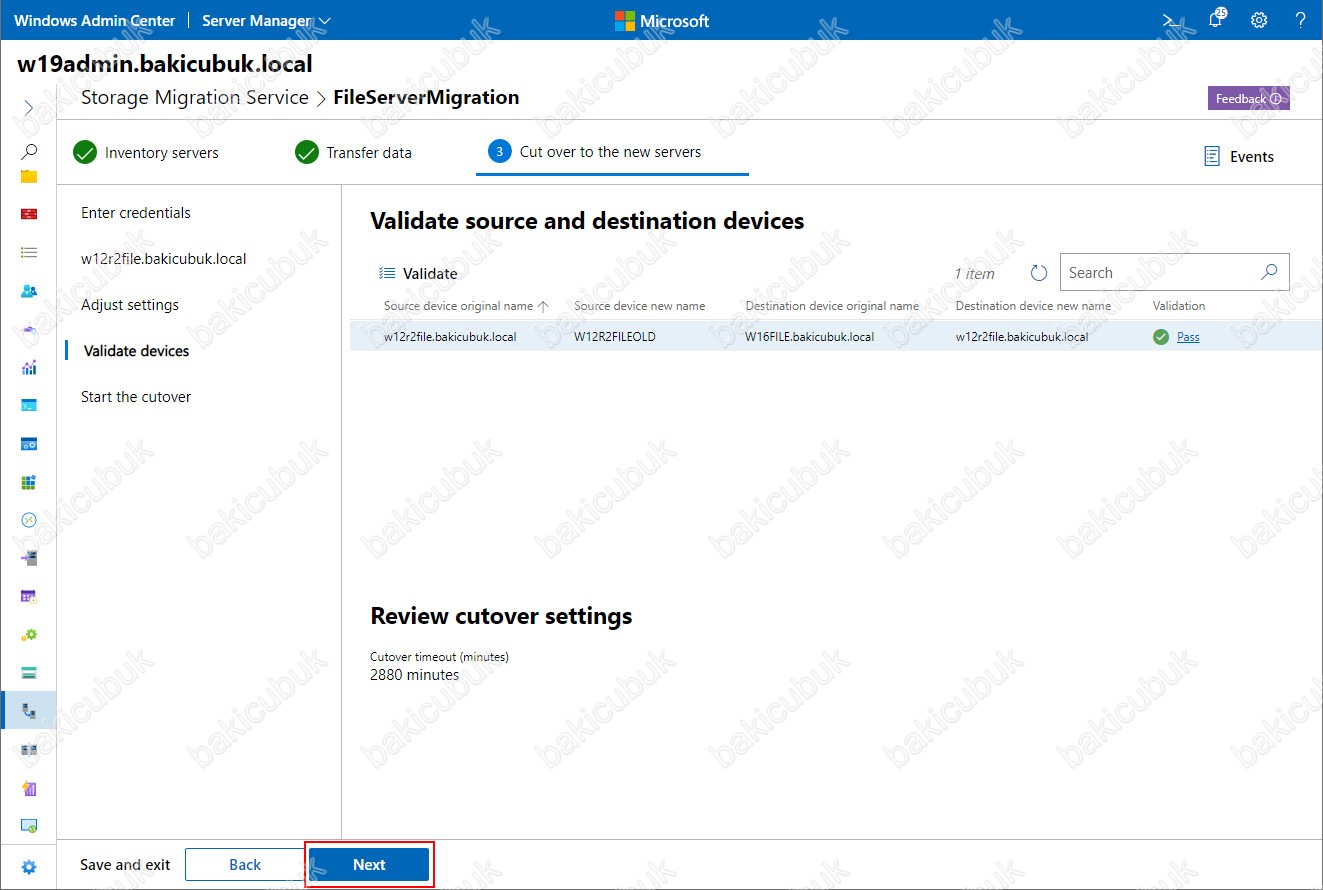
Task: Click the search magnifier in Search box
Action: (1269, 272)
